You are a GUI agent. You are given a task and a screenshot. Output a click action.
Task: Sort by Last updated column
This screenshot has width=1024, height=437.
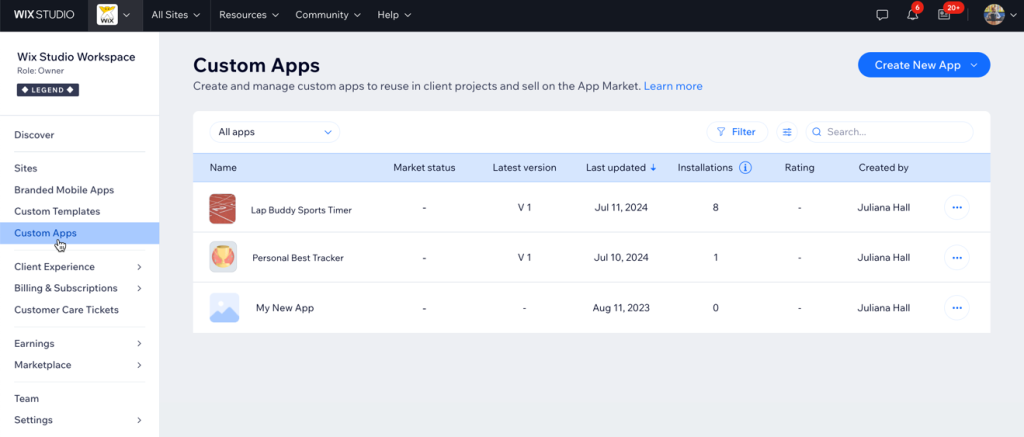pyautogui.click(x=616, y=168)
